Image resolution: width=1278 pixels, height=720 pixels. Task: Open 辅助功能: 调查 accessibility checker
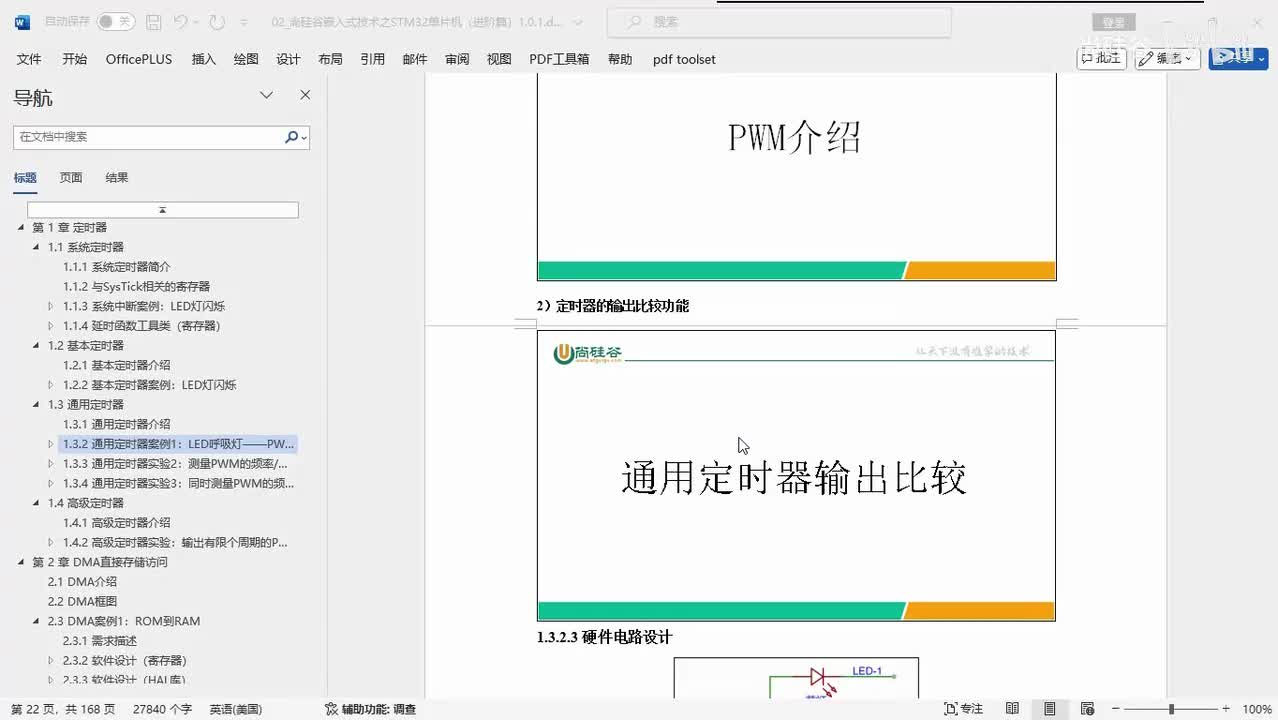coord(370,709)
